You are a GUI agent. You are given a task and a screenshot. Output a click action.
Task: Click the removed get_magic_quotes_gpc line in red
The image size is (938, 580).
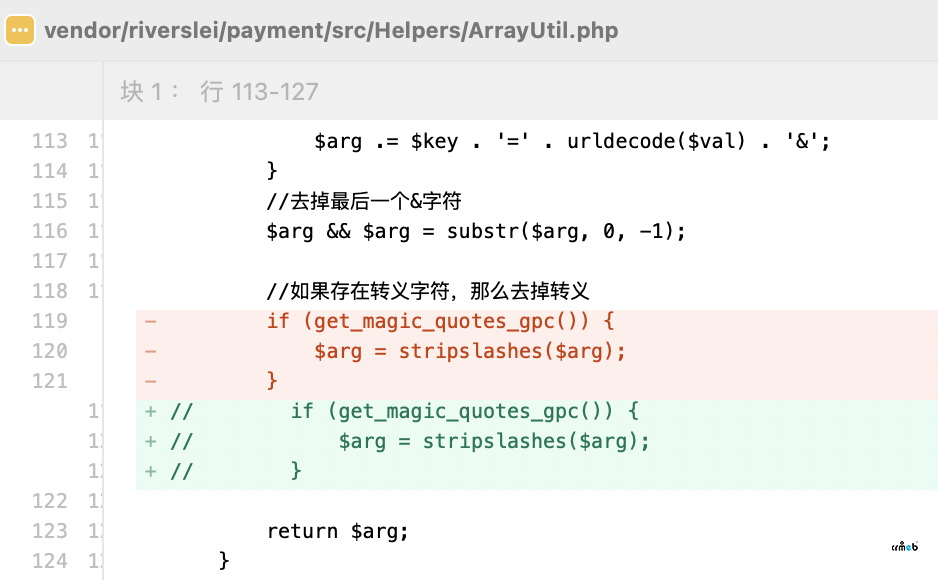tap(440, 322)
